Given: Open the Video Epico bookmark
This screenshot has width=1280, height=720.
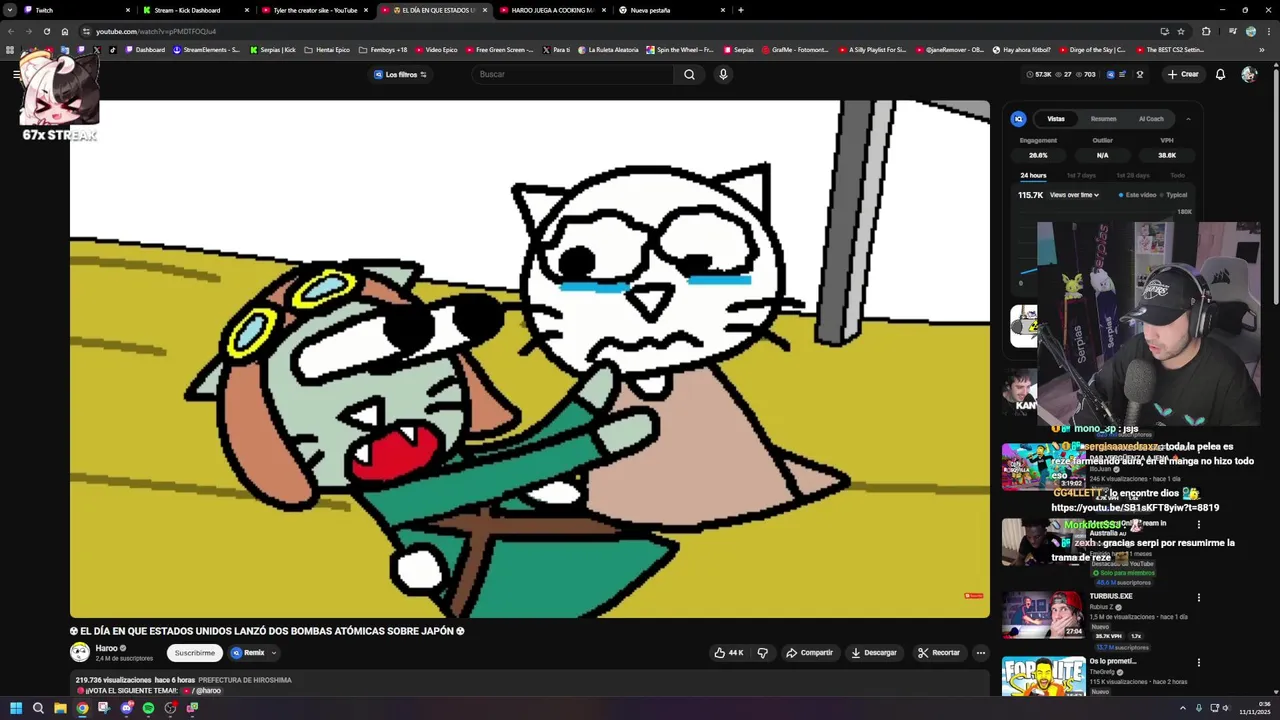Looking at the screenshot, I should click(x=436, y=49).
